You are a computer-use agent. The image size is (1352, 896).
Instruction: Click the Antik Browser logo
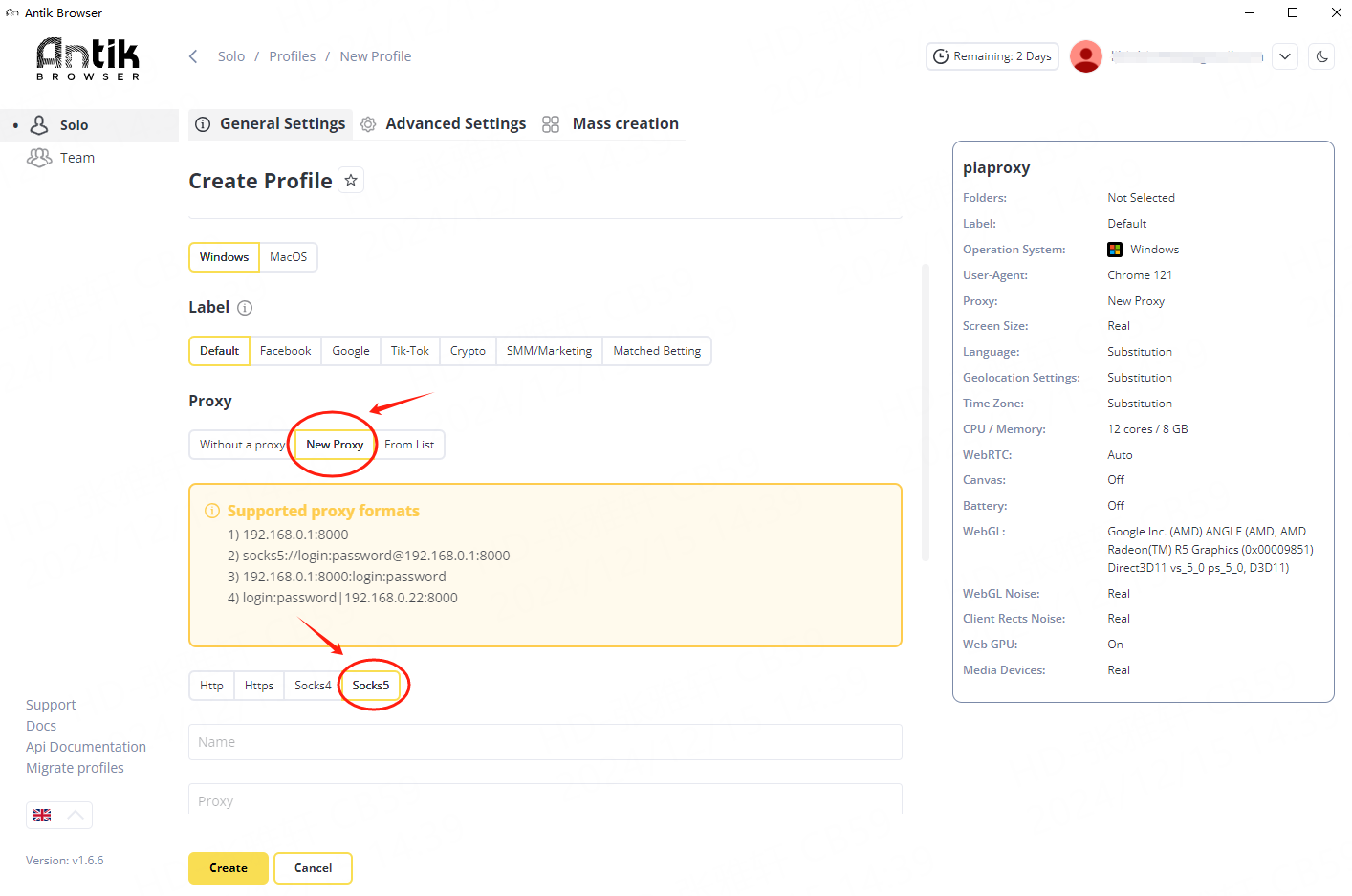pos(88,58)
